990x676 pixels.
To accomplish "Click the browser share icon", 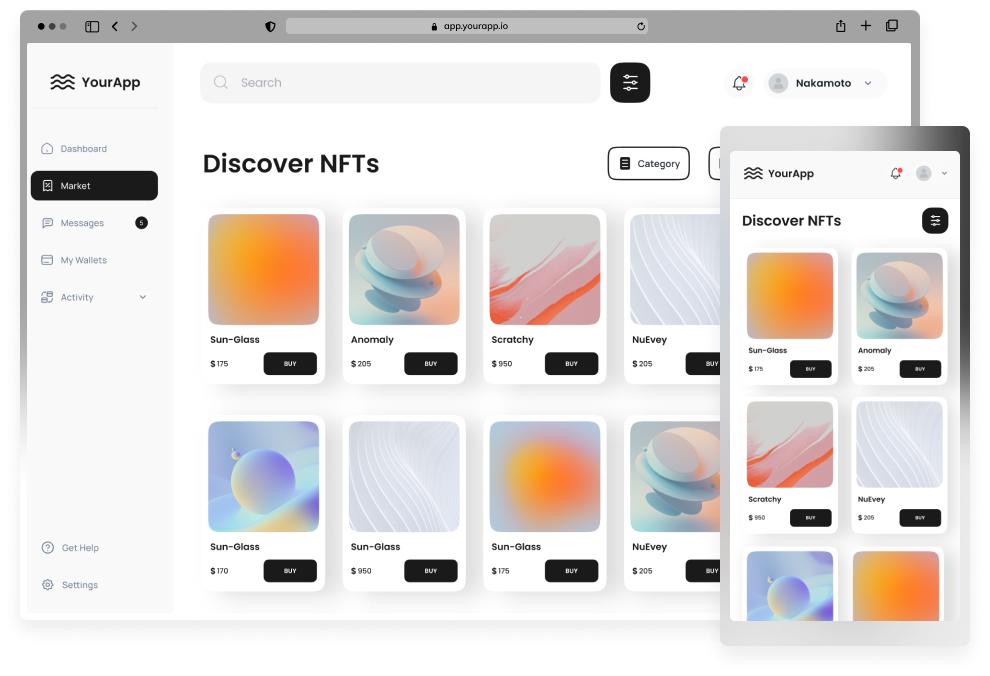I will (x=841, y=26).
